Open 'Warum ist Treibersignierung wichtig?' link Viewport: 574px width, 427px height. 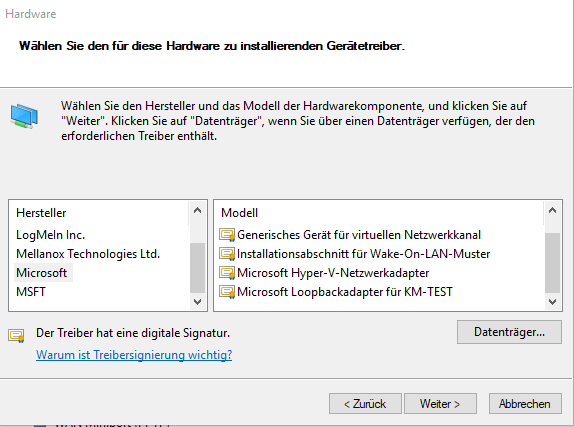pyautogui.click(x=134, y=354)
